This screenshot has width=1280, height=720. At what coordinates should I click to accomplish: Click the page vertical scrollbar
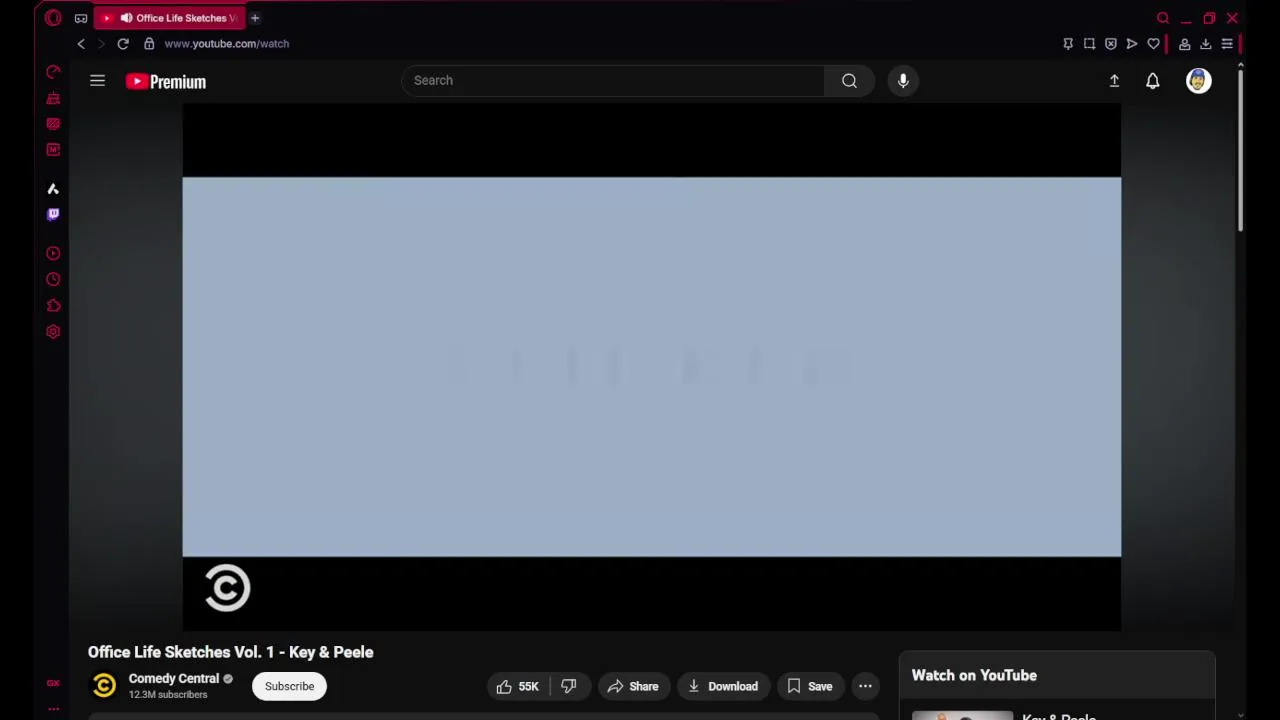(x=1240, y=150)
